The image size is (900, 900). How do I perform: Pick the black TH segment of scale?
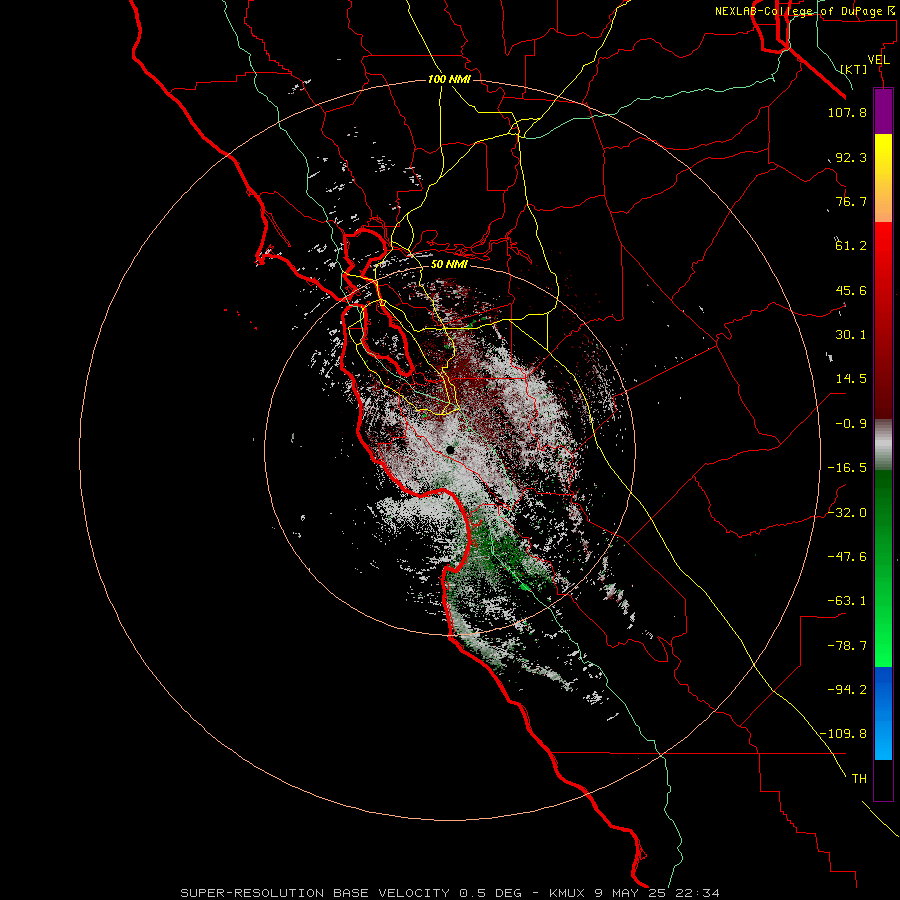883,780
